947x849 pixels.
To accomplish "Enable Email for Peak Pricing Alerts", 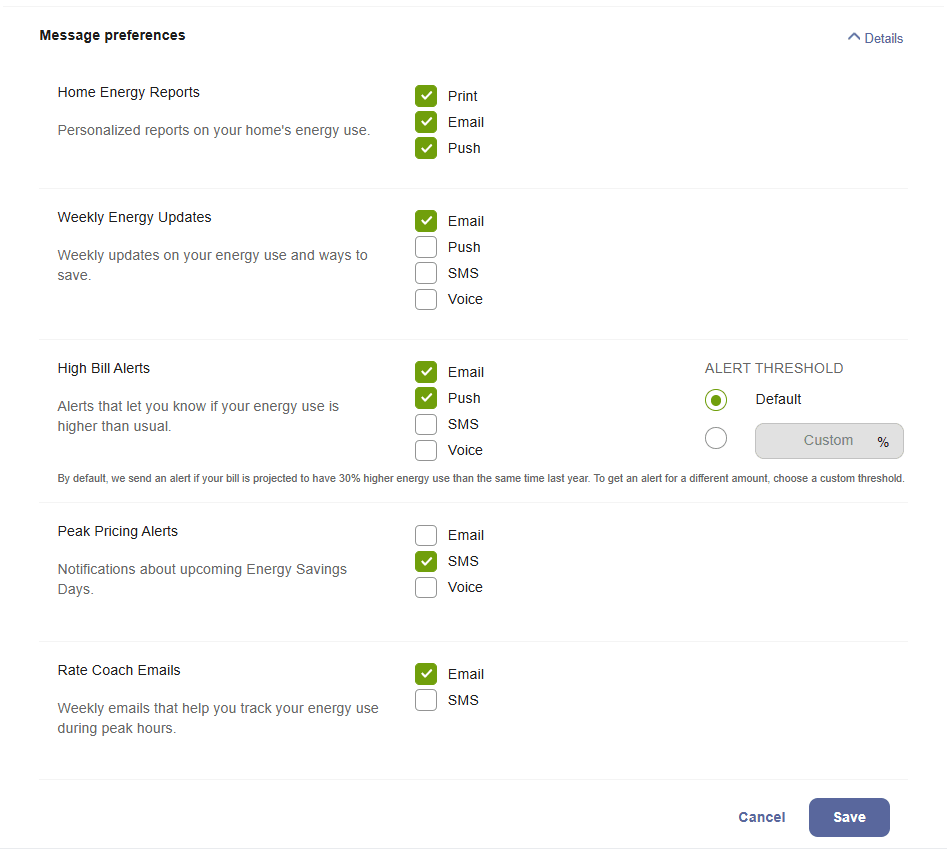I will tap(426, 535).
